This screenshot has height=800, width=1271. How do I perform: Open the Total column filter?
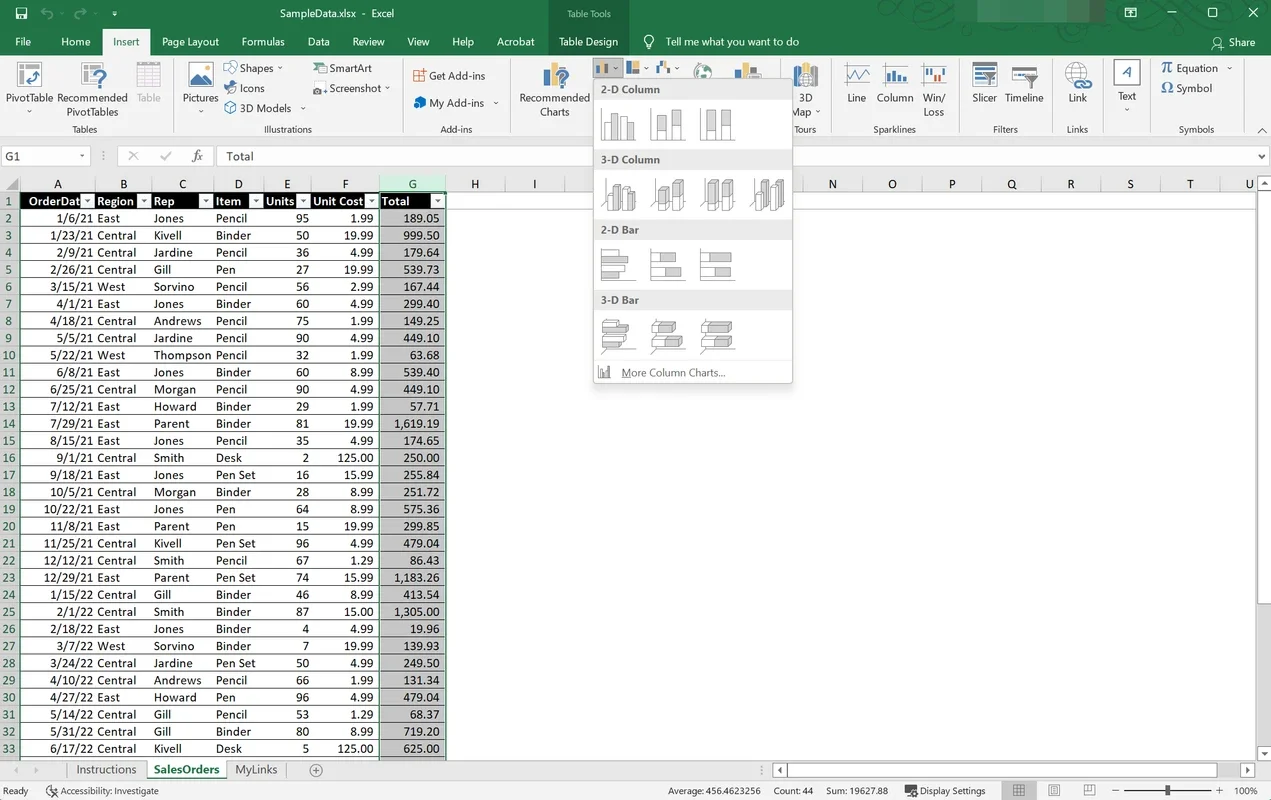pos(438,201)
